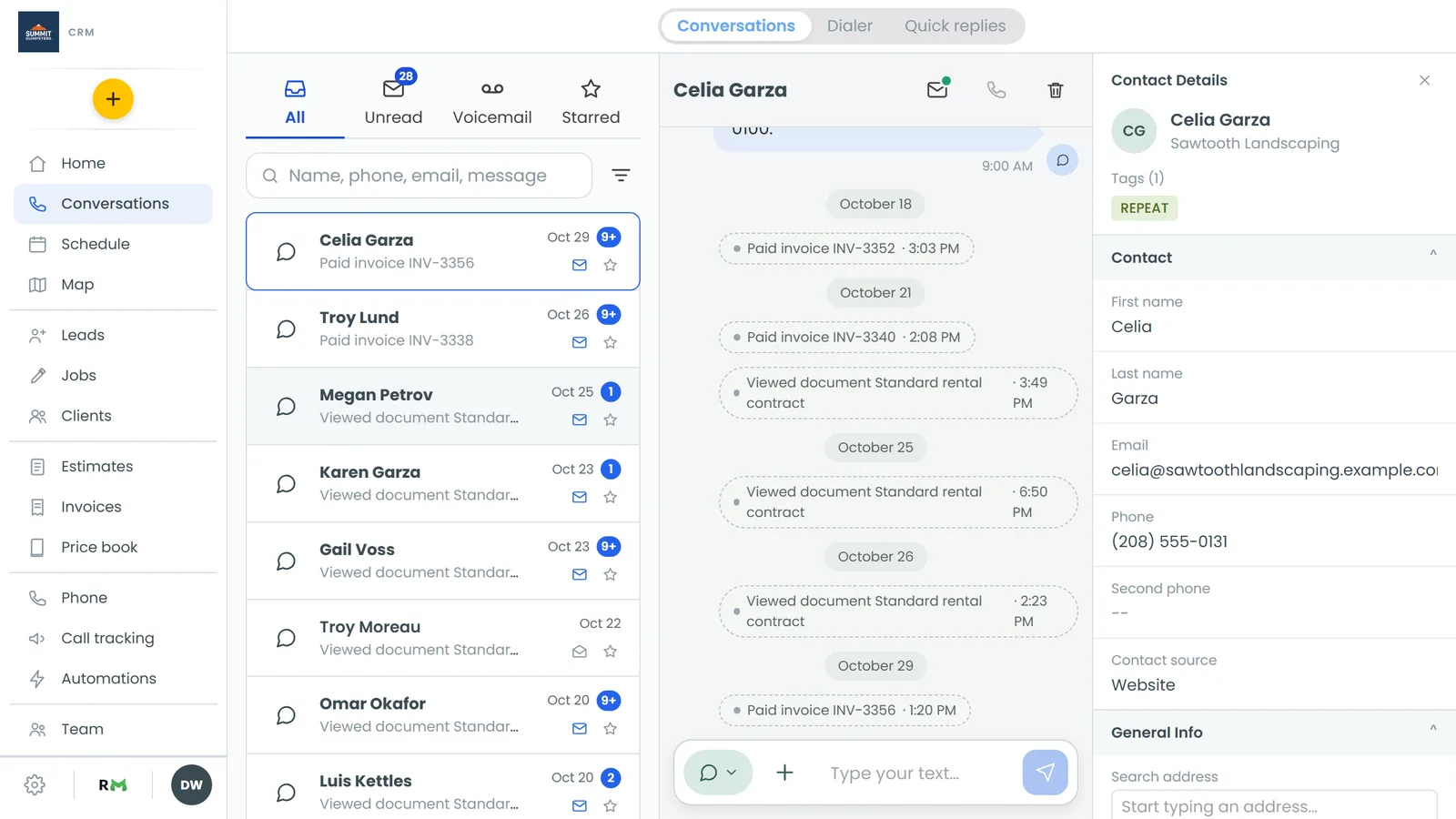Collapse the General Info section
This screenshot has width=1456, height=819.
click(x=1432, y=730)
